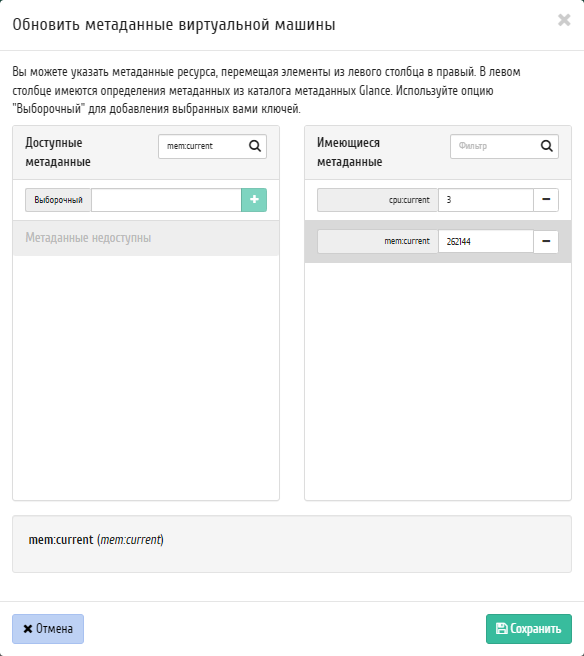The width and height of the screenshot is (584, 656).
Task: Click the Выборочный label
Action: [58, 200]
